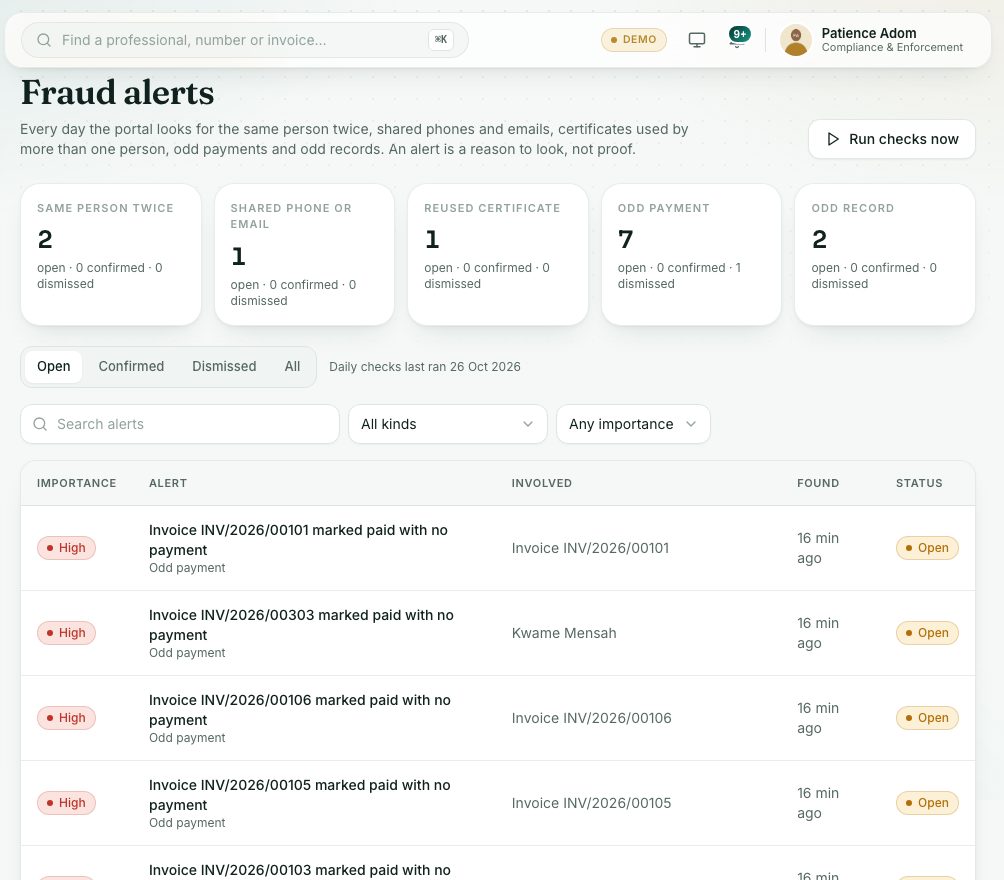Viewport: 1004px width, 880px height.
Task: Open the All kinds dropdown
Action: tap(448, 424)
